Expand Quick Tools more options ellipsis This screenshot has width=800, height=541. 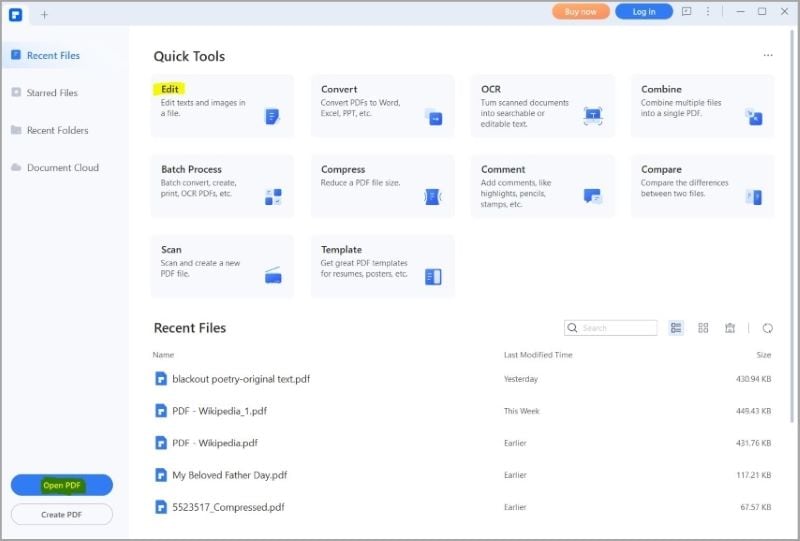768,56
